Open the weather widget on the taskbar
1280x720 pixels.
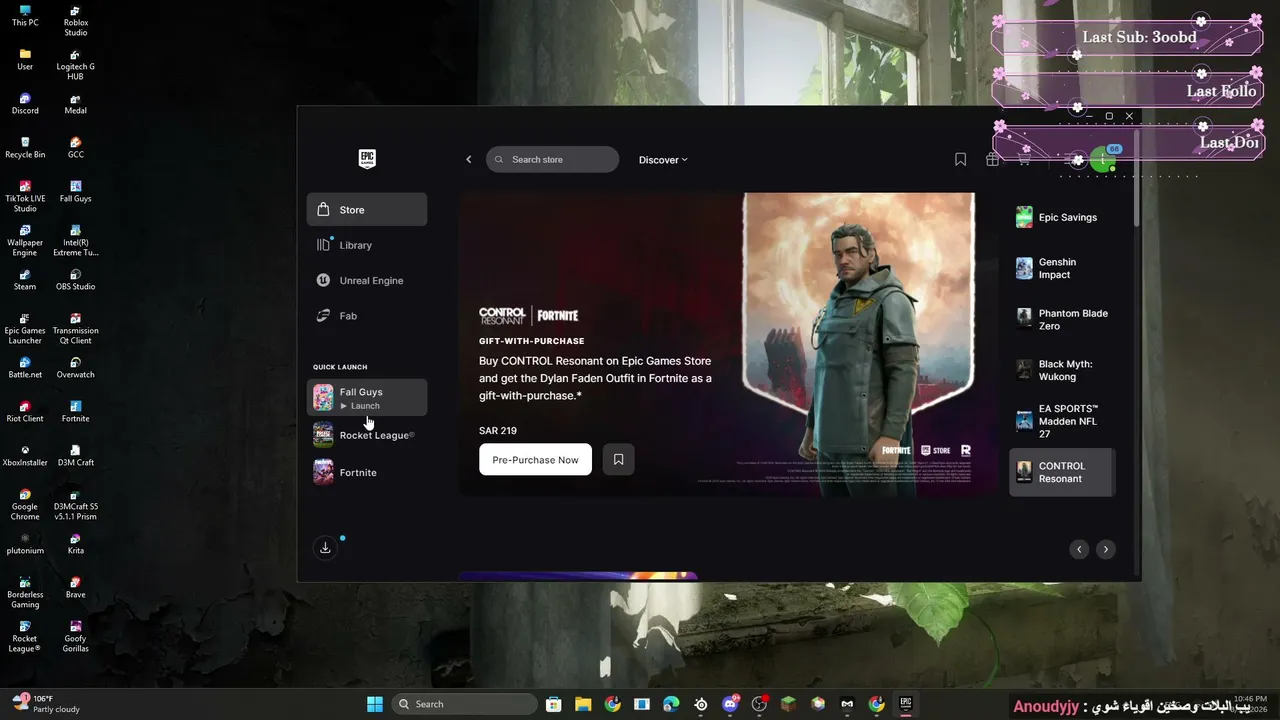46,704
